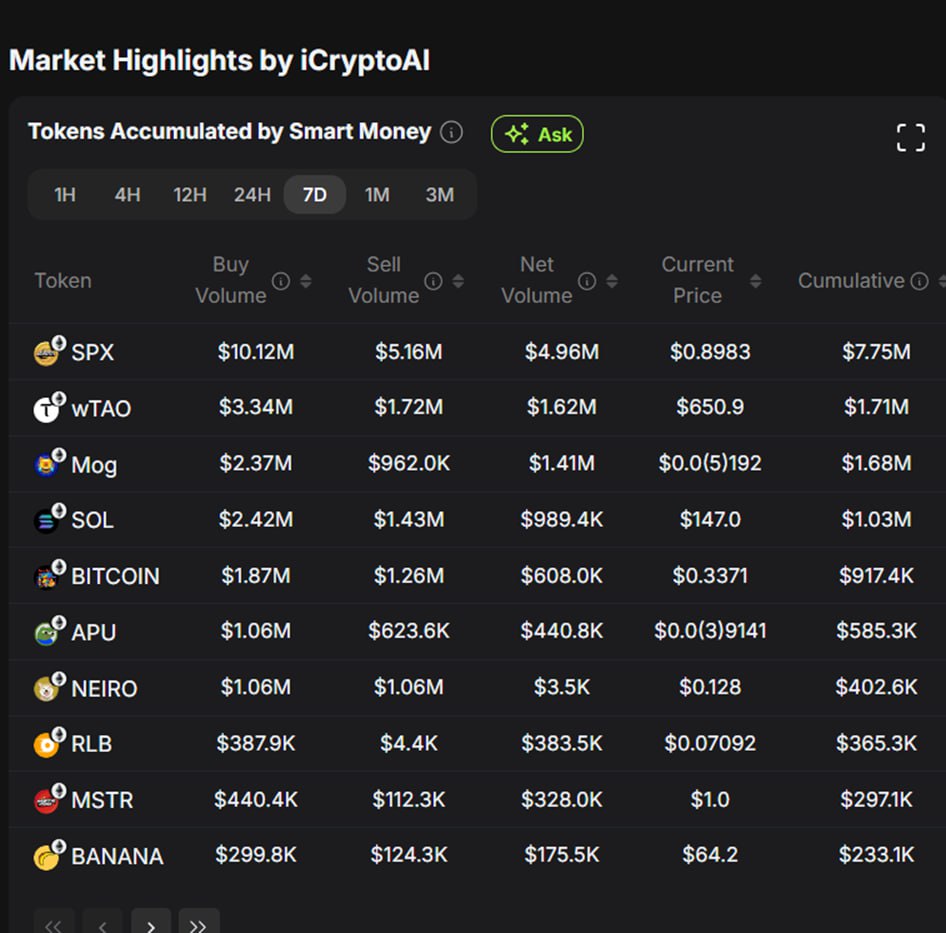This screenshot has height=933, width=946.
Task: Sort by Net Volume arrows
Action: pos(612,281)
